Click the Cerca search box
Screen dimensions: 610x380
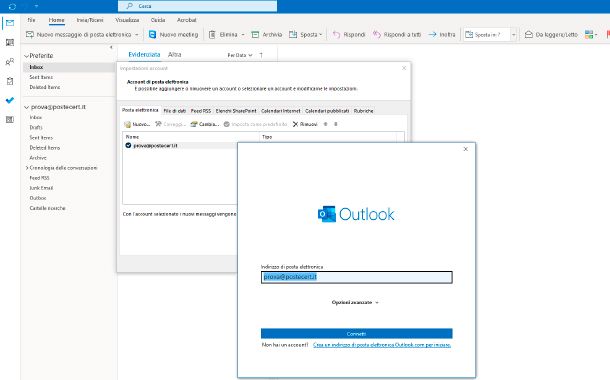pos(198,6)
